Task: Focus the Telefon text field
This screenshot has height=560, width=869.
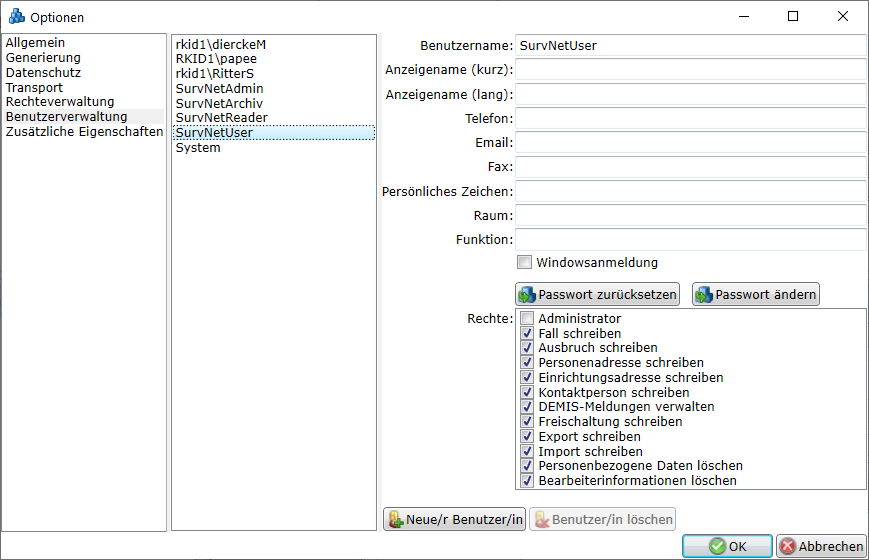Action: tap(690, 119)
